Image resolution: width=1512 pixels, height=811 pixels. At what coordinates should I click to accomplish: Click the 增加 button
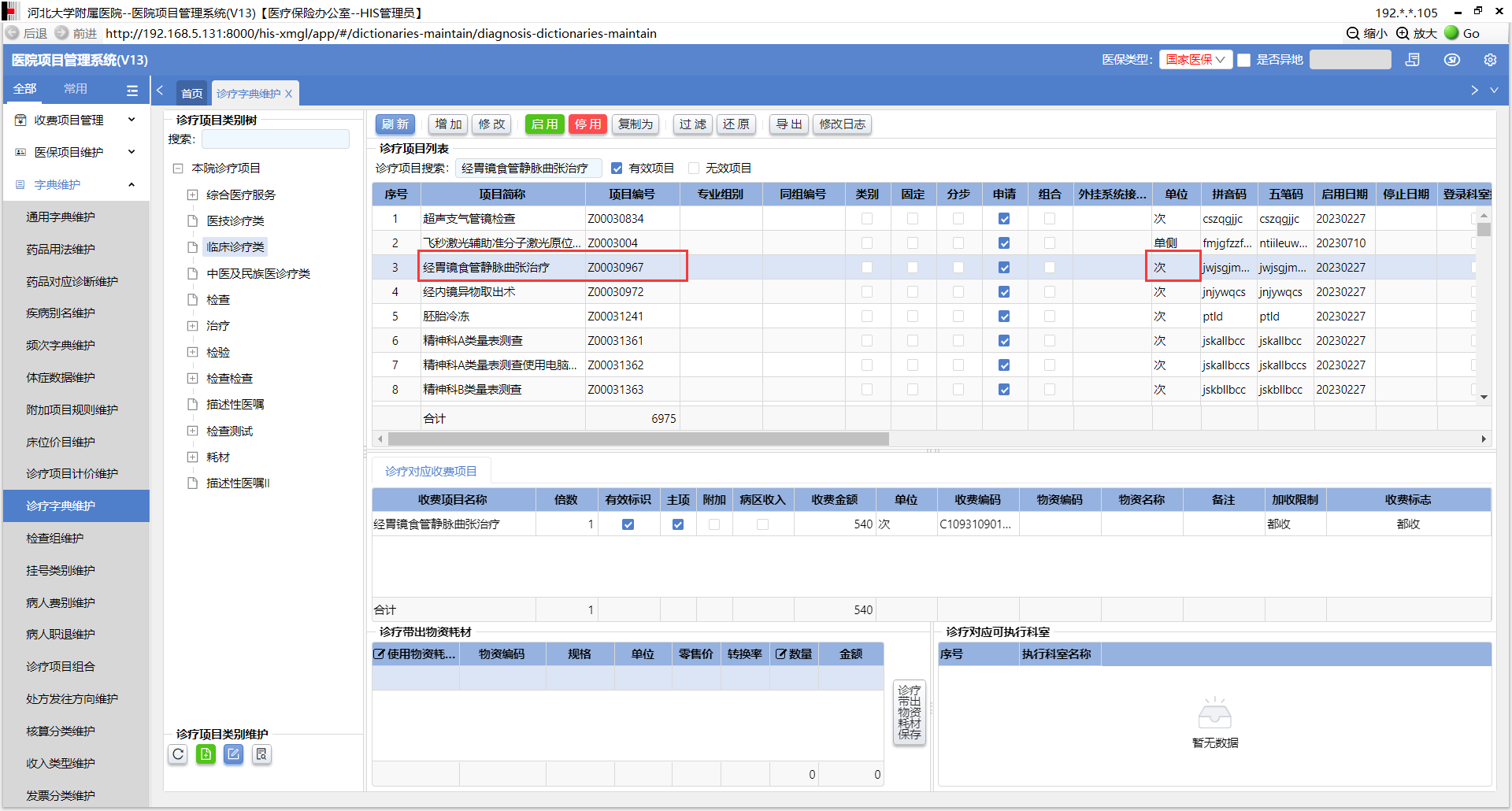pos(449,124)
